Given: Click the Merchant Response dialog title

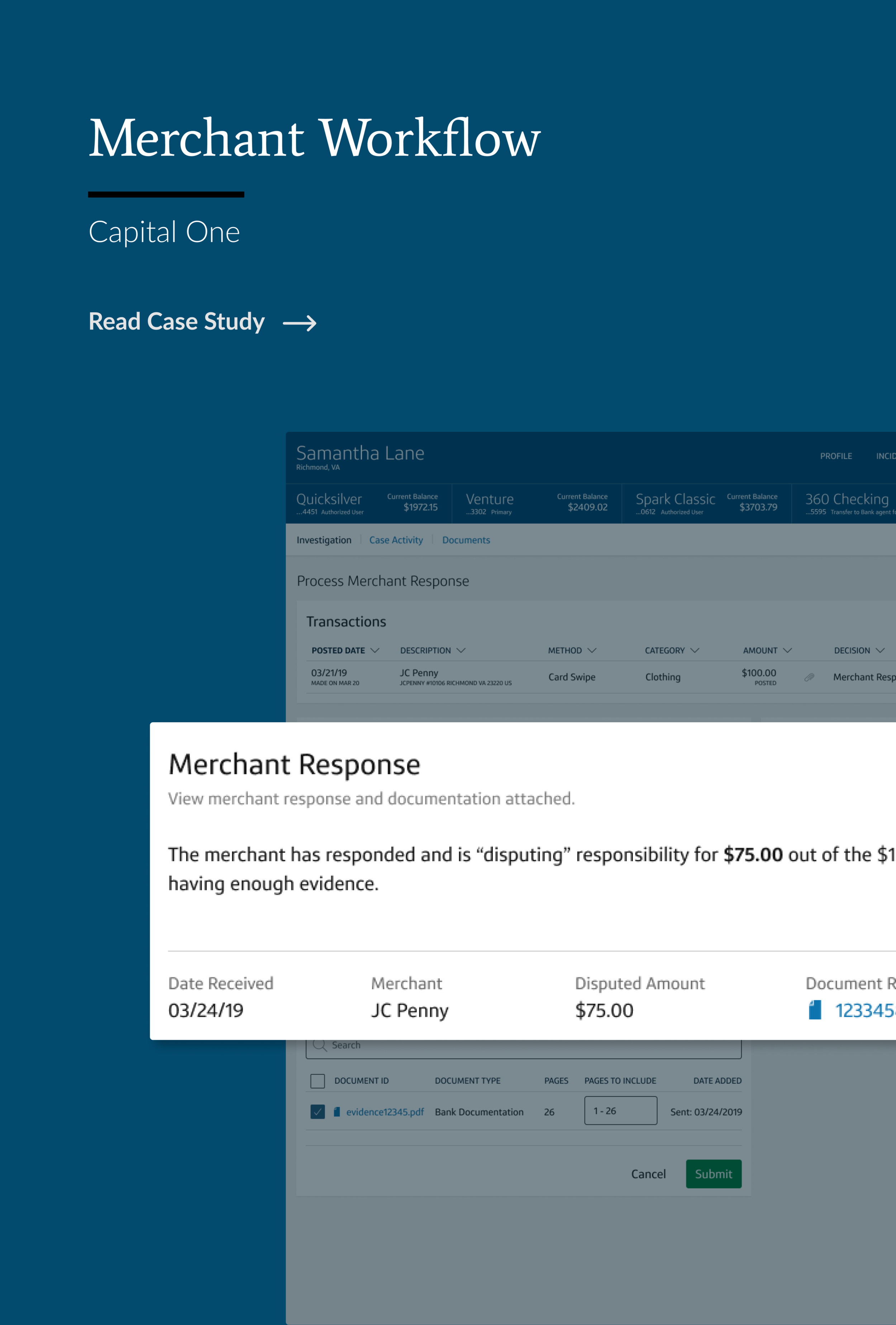Looking at the screenshot, I should [x=294, y=765].
